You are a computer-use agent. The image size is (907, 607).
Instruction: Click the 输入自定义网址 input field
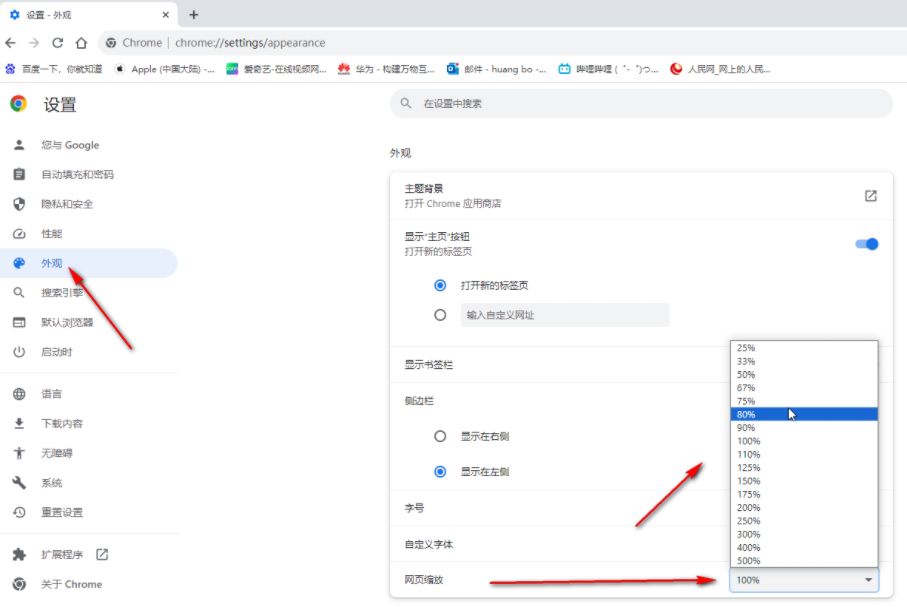tap(565, 315)
